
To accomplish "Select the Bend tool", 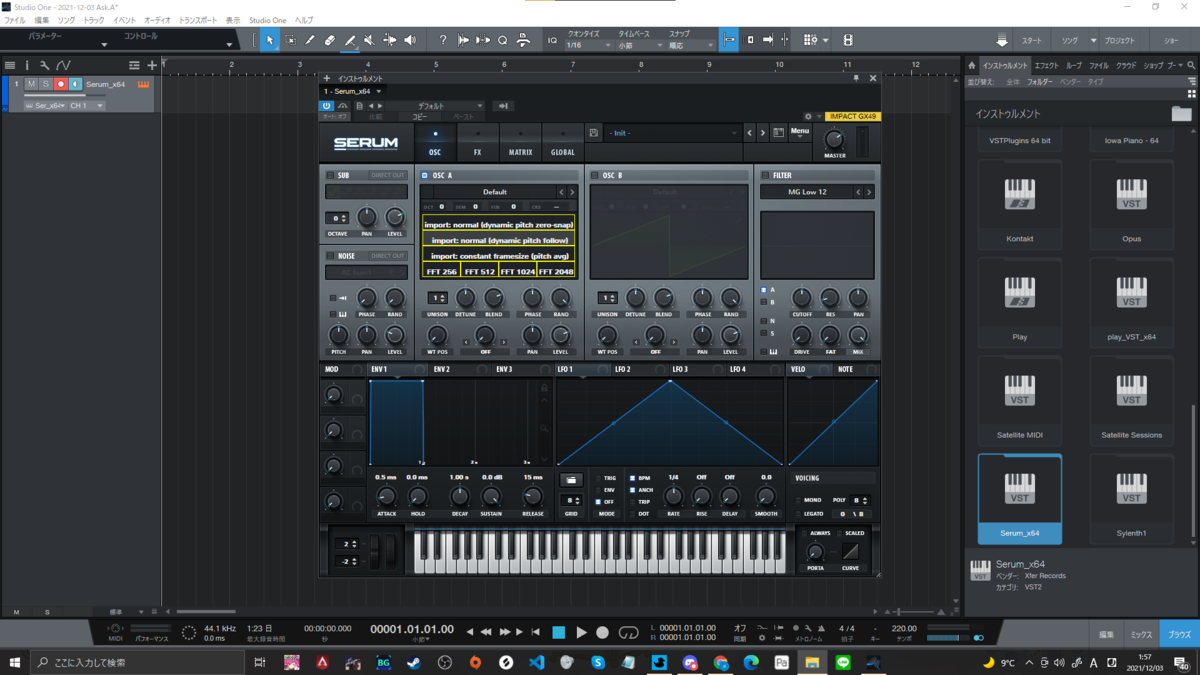I will (x=390, y=40).
